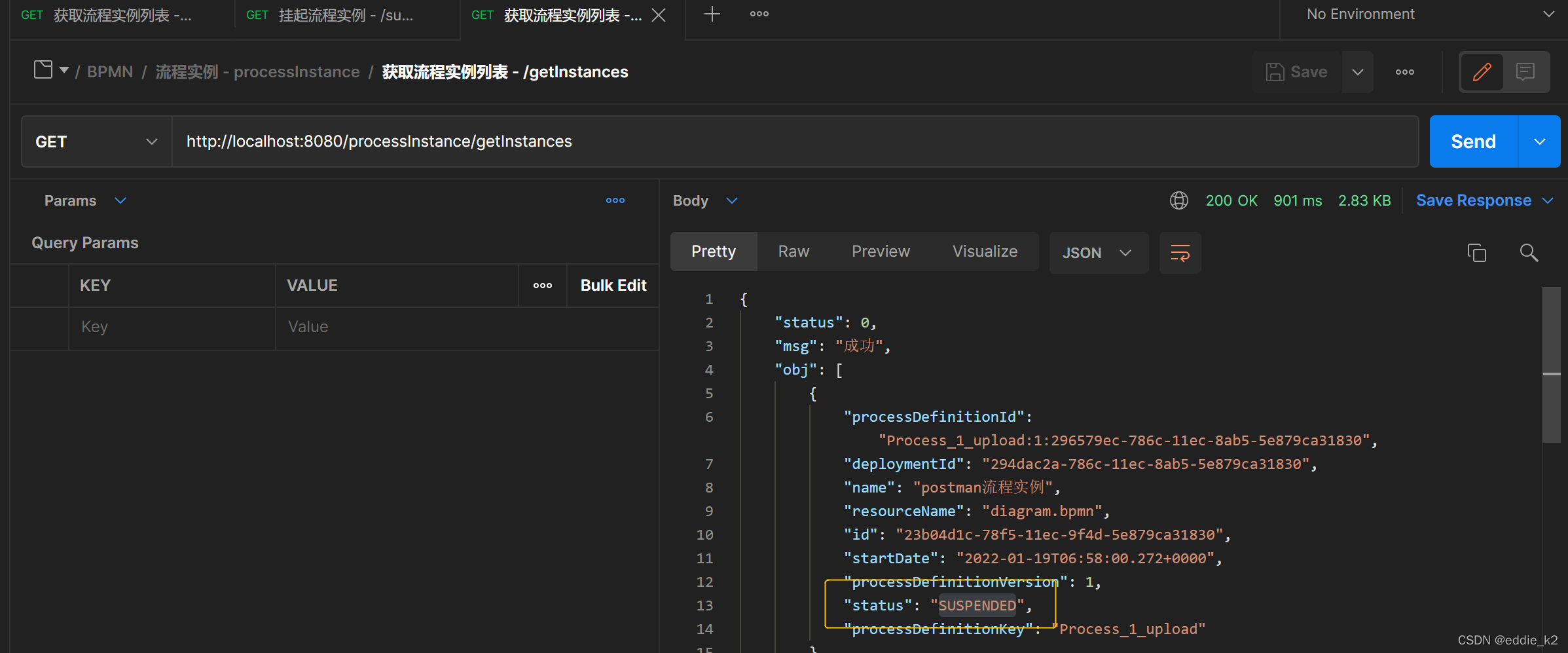Open the JSON format dropdown
Screen dimensions: 1568x653
(x=1098, y=253)
